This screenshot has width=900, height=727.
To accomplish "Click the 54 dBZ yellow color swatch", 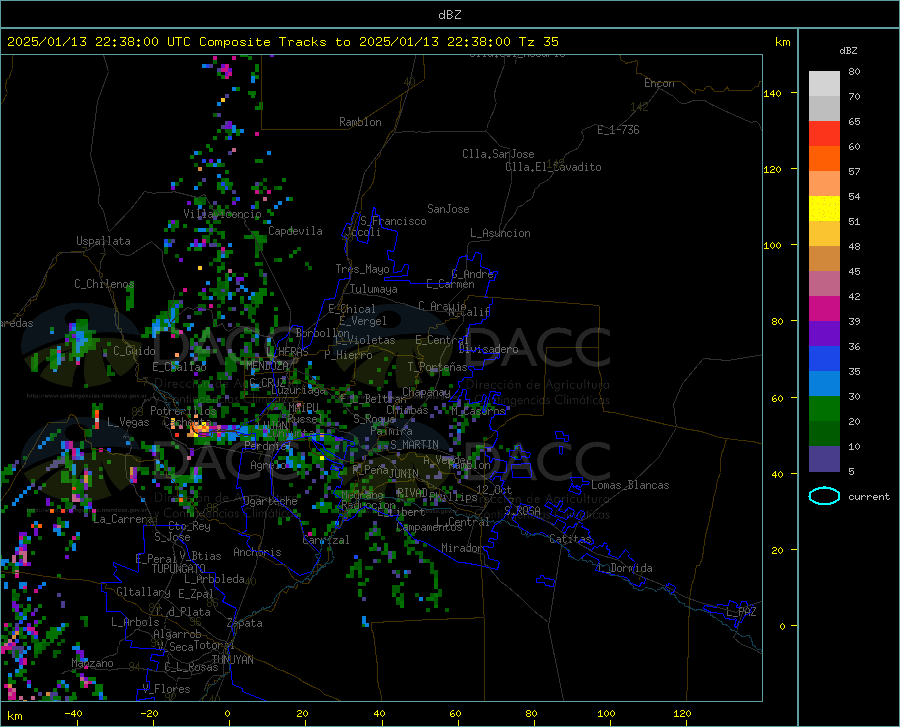I will pos(824,208).
